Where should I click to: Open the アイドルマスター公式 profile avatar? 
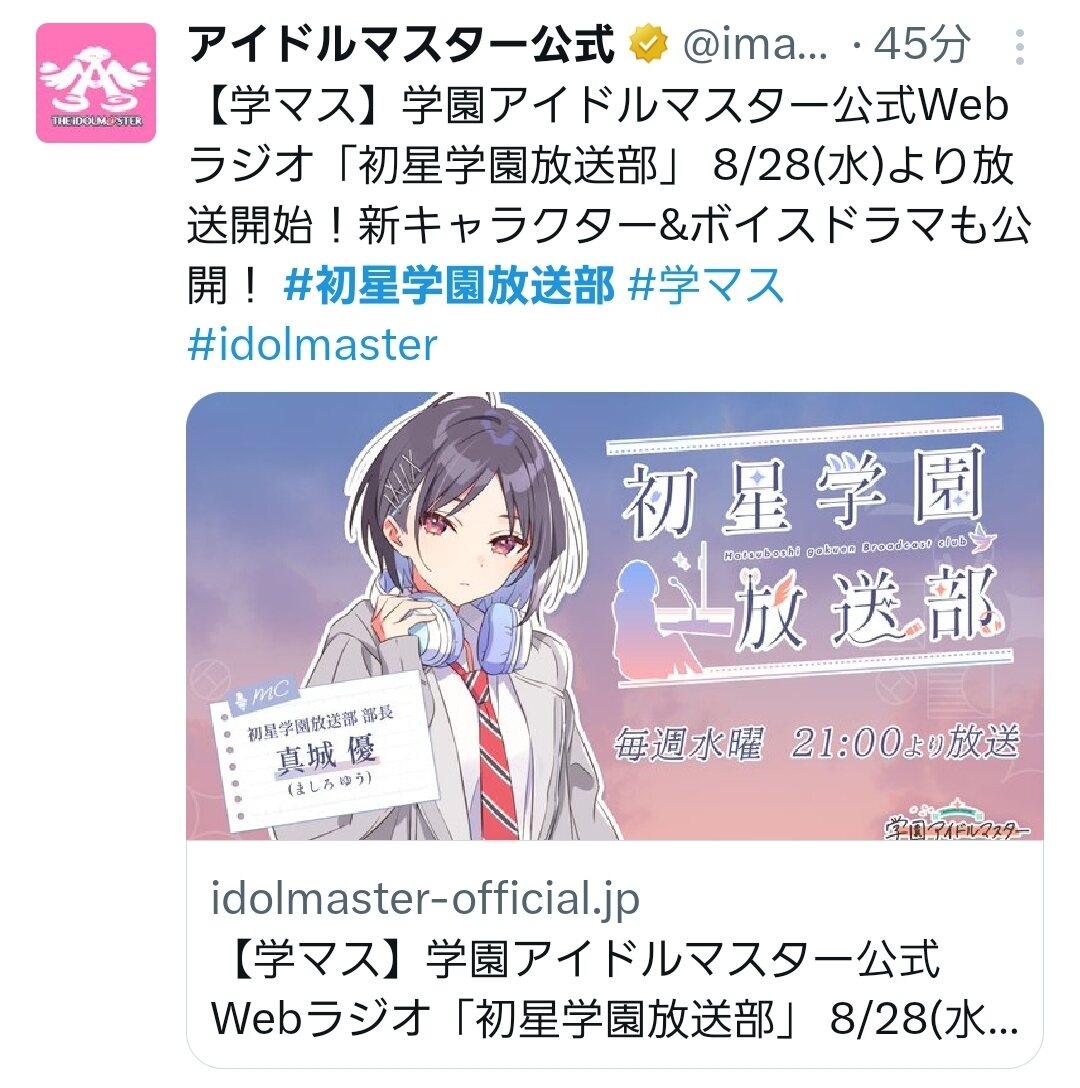point(96,83)
